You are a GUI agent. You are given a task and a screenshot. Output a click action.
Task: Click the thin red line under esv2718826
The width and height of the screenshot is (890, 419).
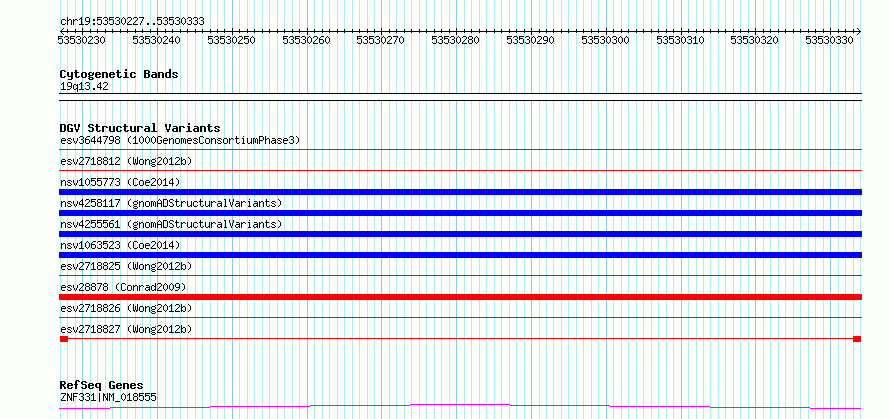pos(460,317)
